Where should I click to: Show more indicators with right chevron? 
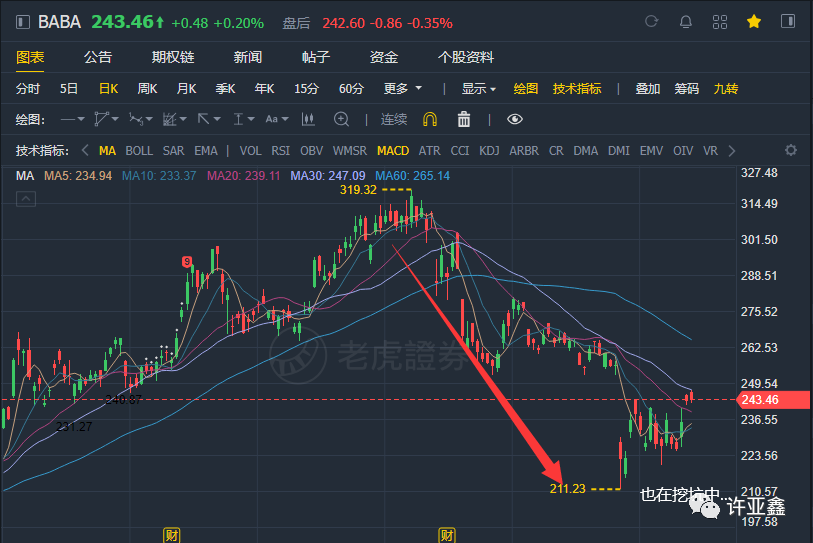tap(732, 150)
